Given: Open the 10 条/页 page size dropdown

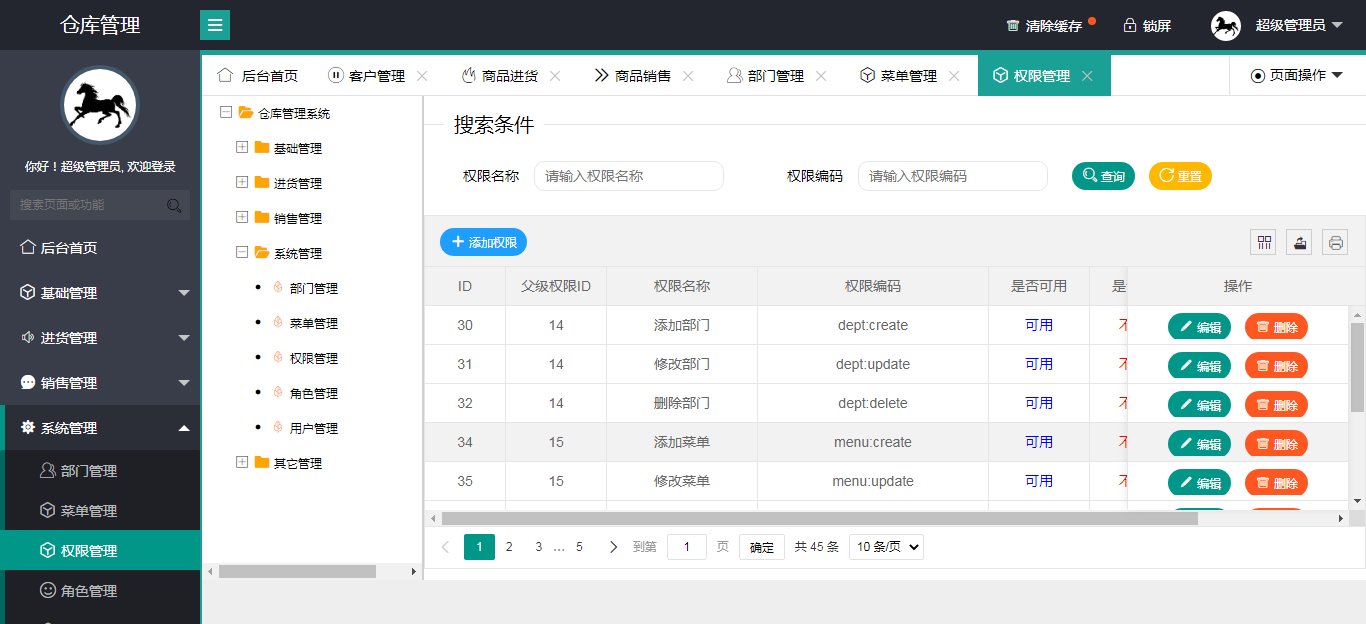Looking at the screenshot, I should coord(885,547).
